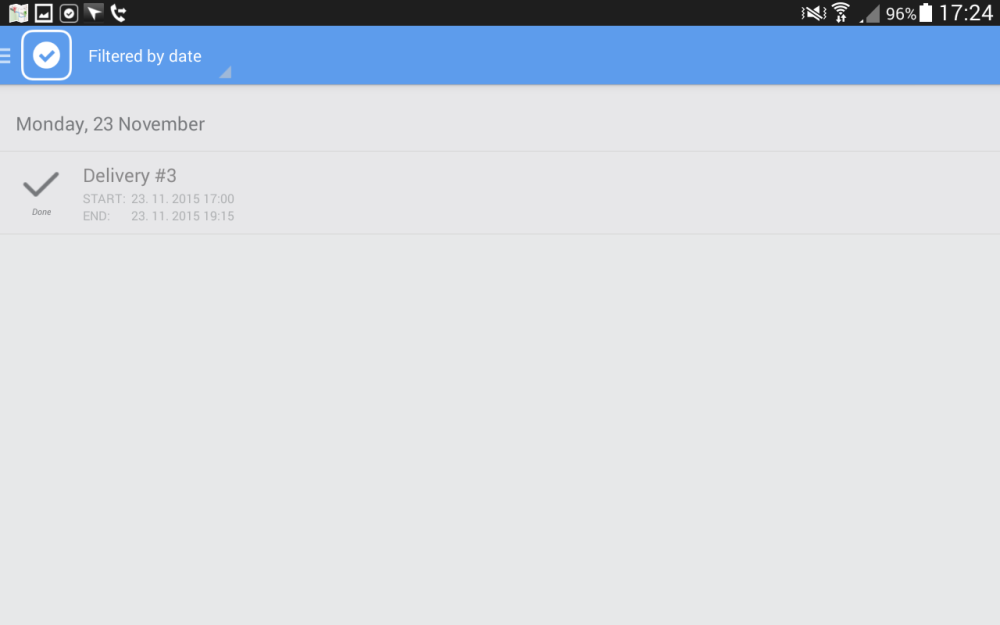The height and width of the screenshot is (625, 1000).
Task: Tap the navigation arrow notification icon
Action: tap(94, 13)
